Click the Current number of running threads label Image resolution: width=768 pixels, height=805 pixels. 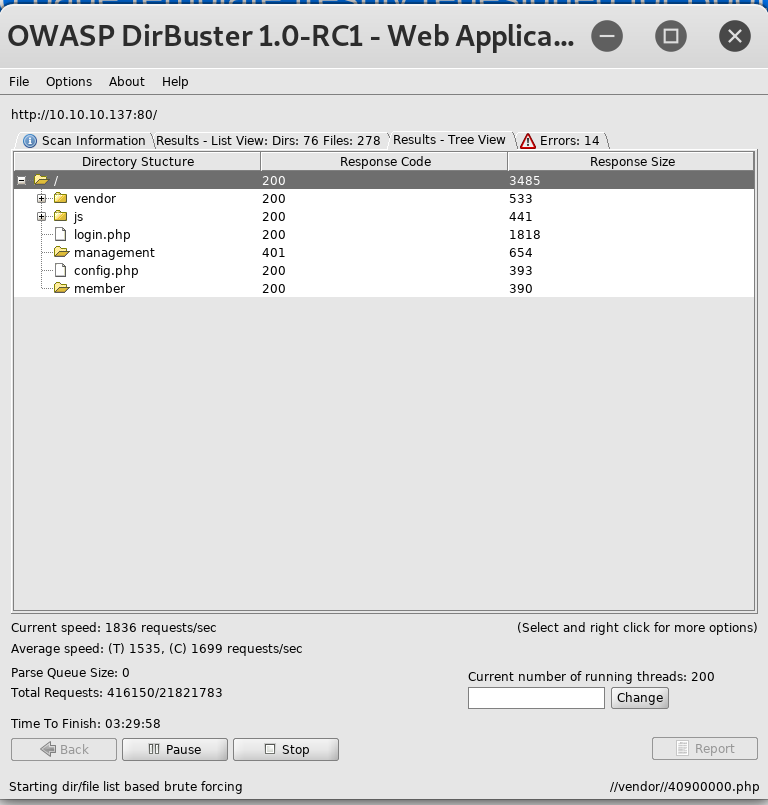[x=591, y=677]
